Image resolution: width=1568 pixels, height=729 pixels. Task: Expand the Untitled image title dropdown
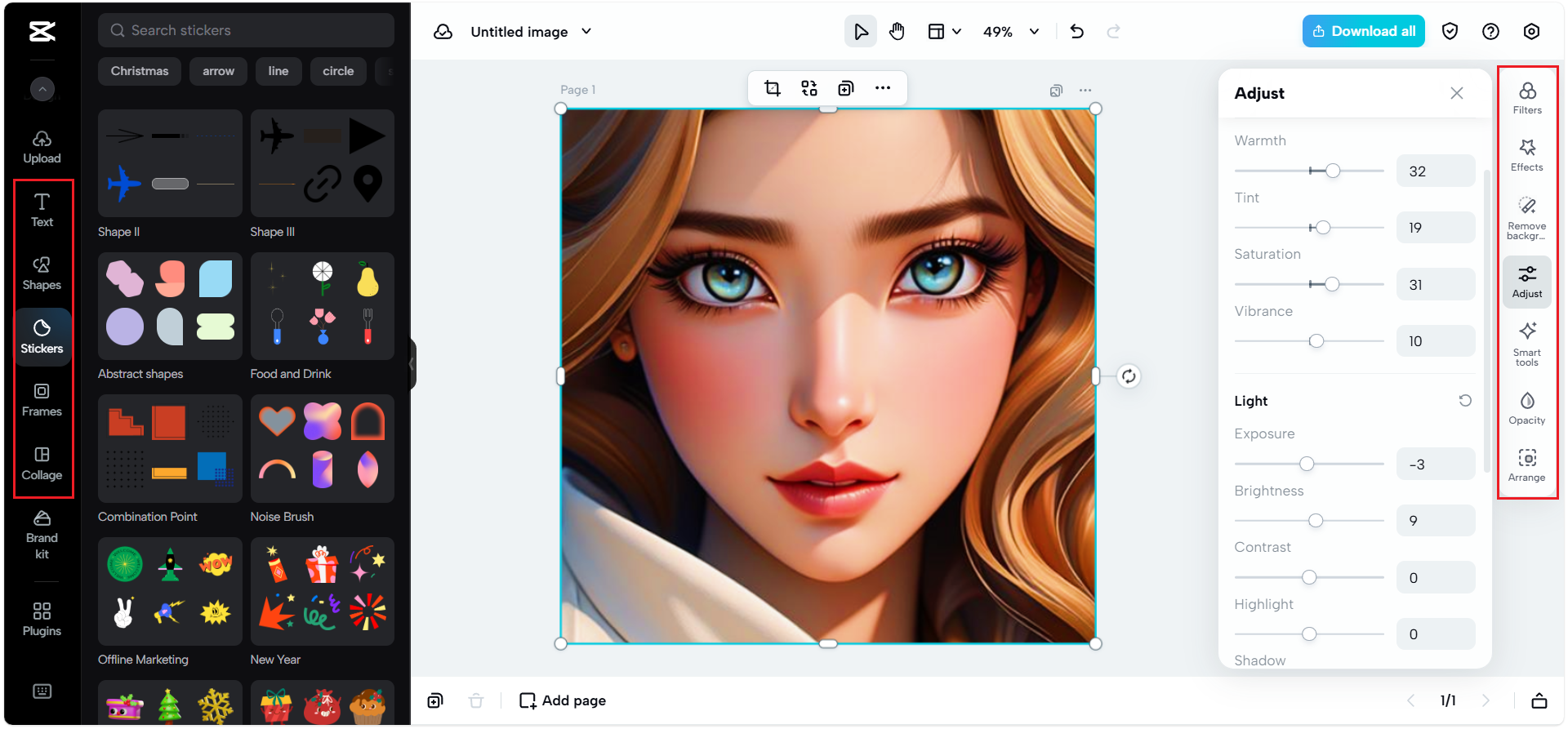pyautogui.click(x=586, y=31)
